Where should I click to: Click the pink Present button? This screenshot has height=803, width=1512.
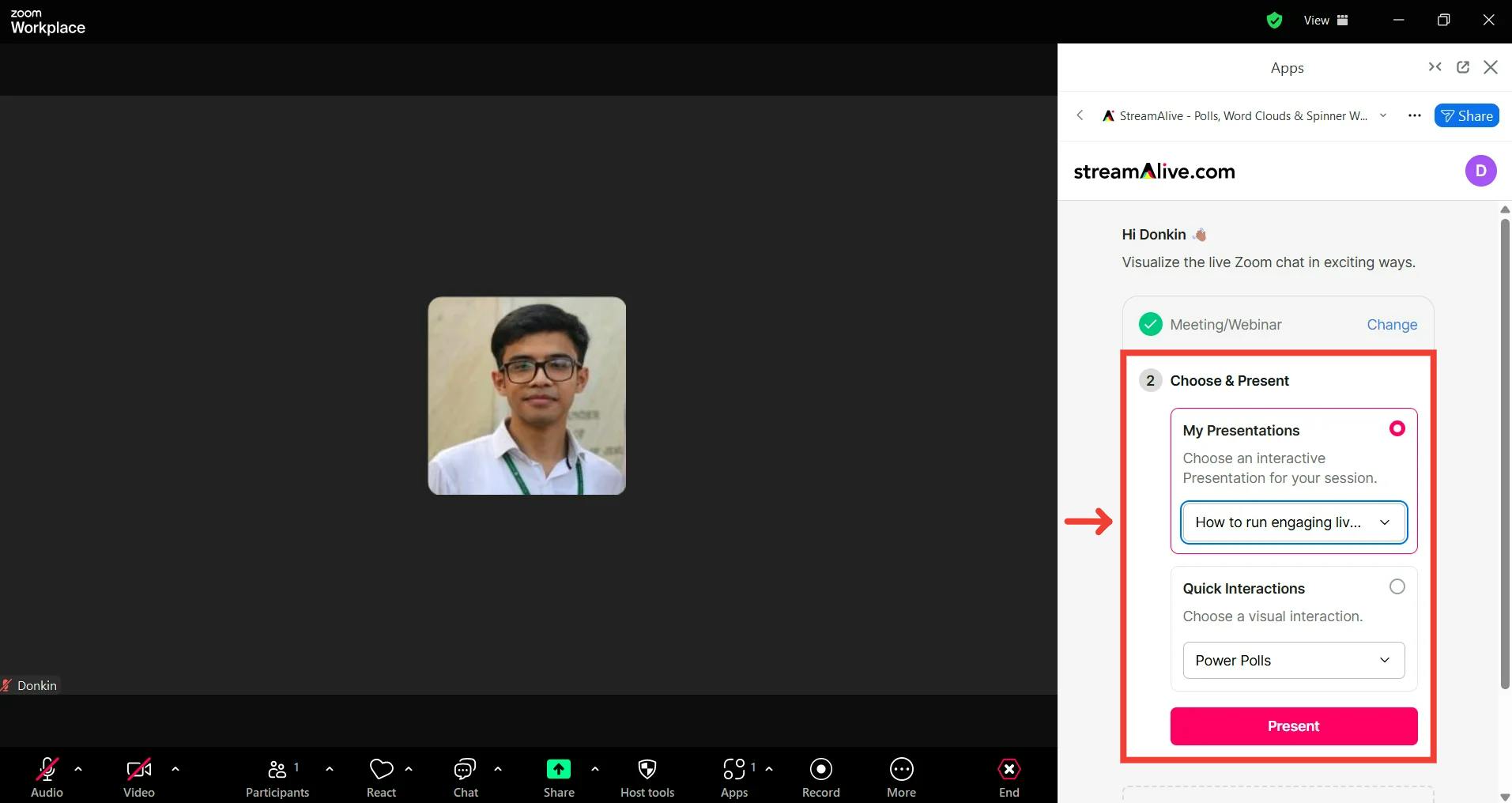coord(1294,726)
